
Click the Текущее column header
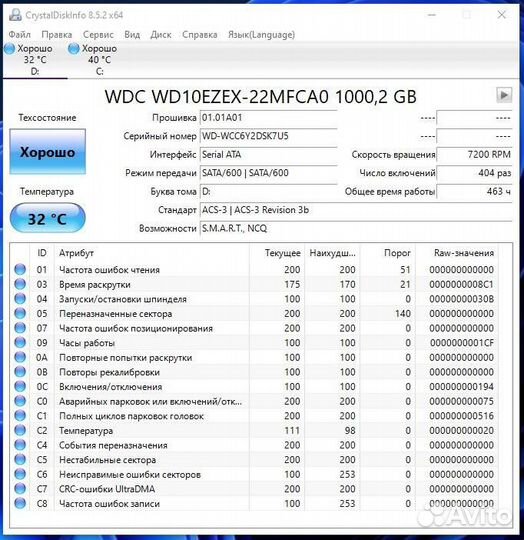point(276,253)
